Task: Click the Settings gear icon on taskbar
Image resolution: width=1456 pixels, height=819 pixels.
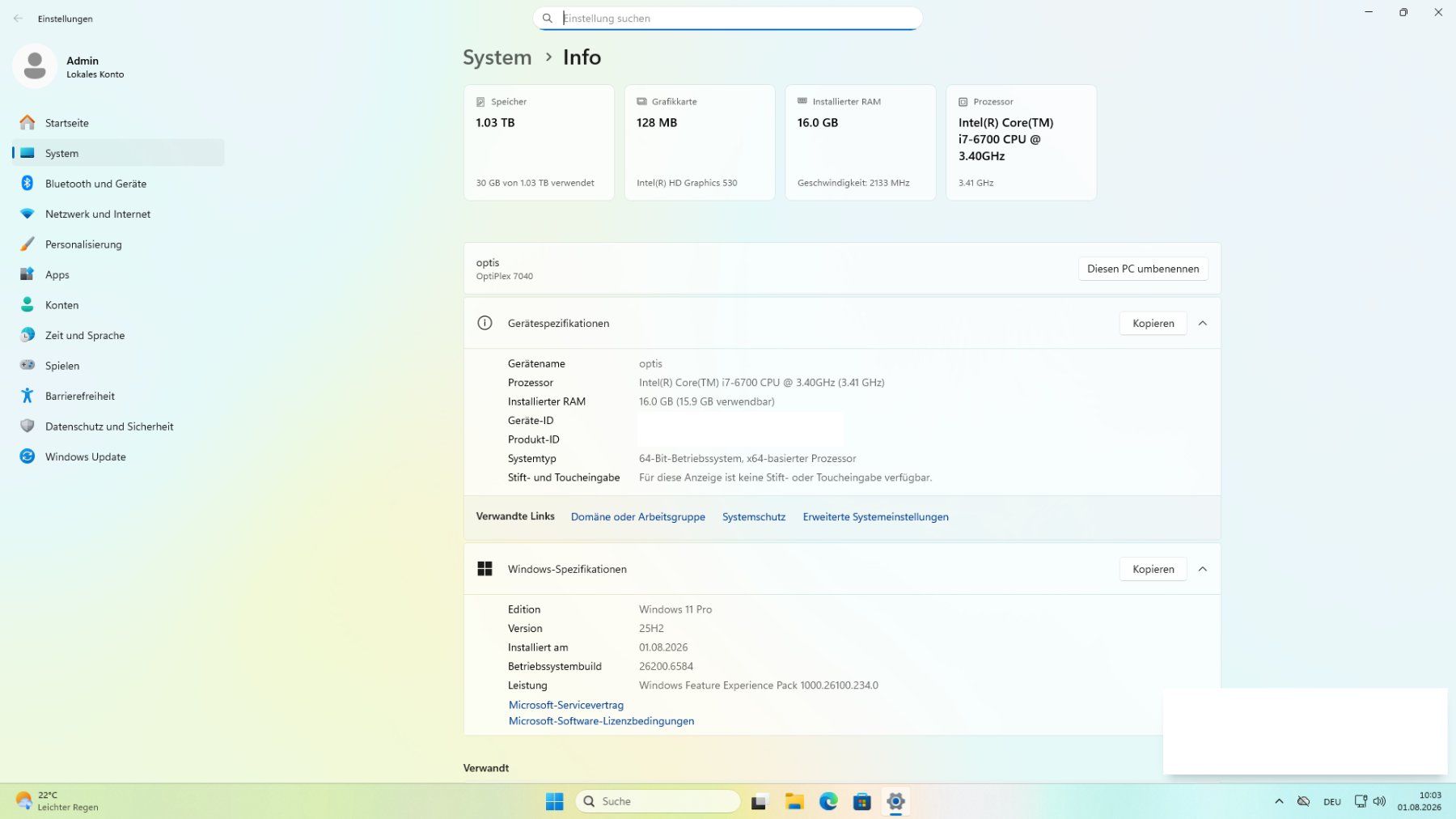Action: pos(895,801)
